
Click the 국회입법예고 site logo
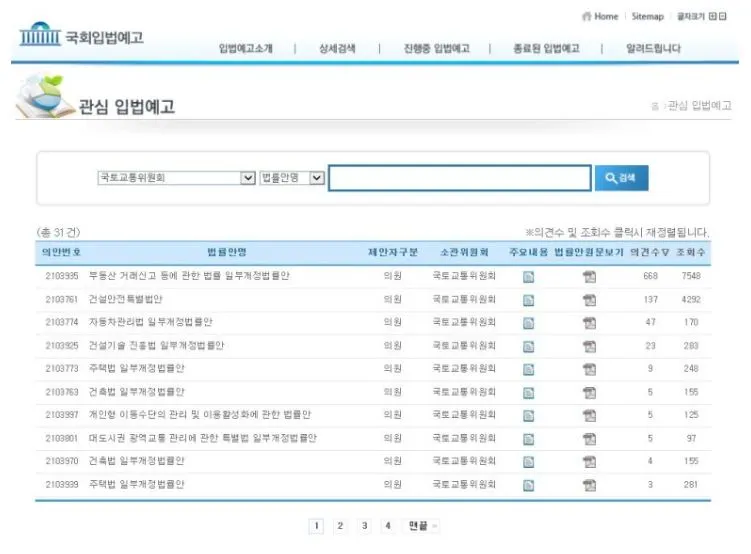pyautogui.click(x=81, y=34)
